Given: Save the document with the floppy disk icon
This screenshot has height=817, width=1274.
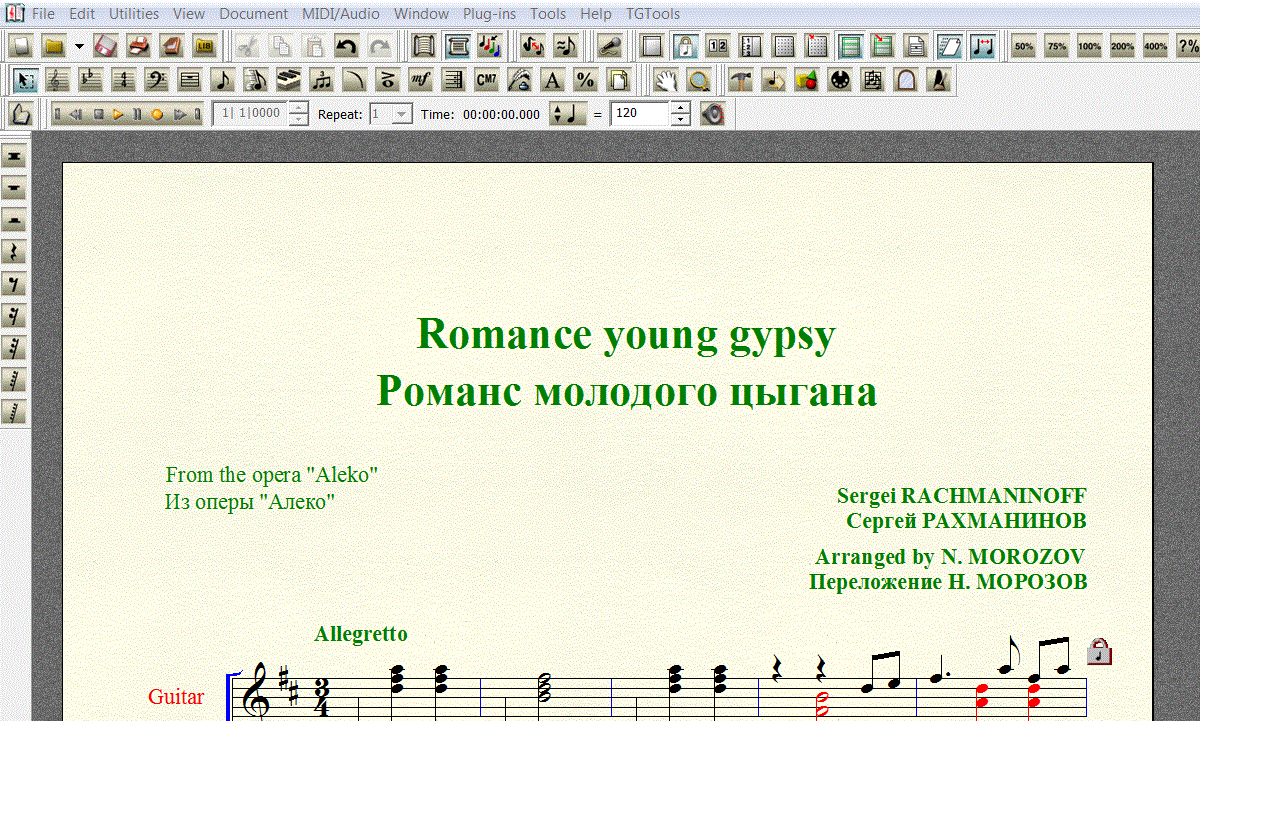Looking at the screenshot, I should [x=107, y=46].
